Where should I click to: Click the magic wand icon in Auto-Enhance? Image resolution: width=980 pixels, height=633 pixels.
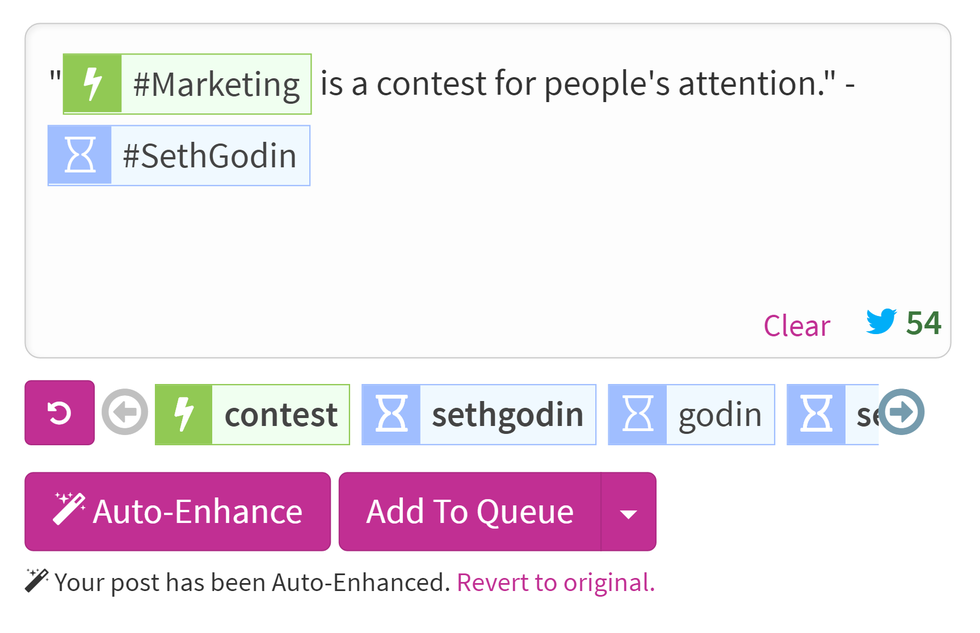coord(68,510)
